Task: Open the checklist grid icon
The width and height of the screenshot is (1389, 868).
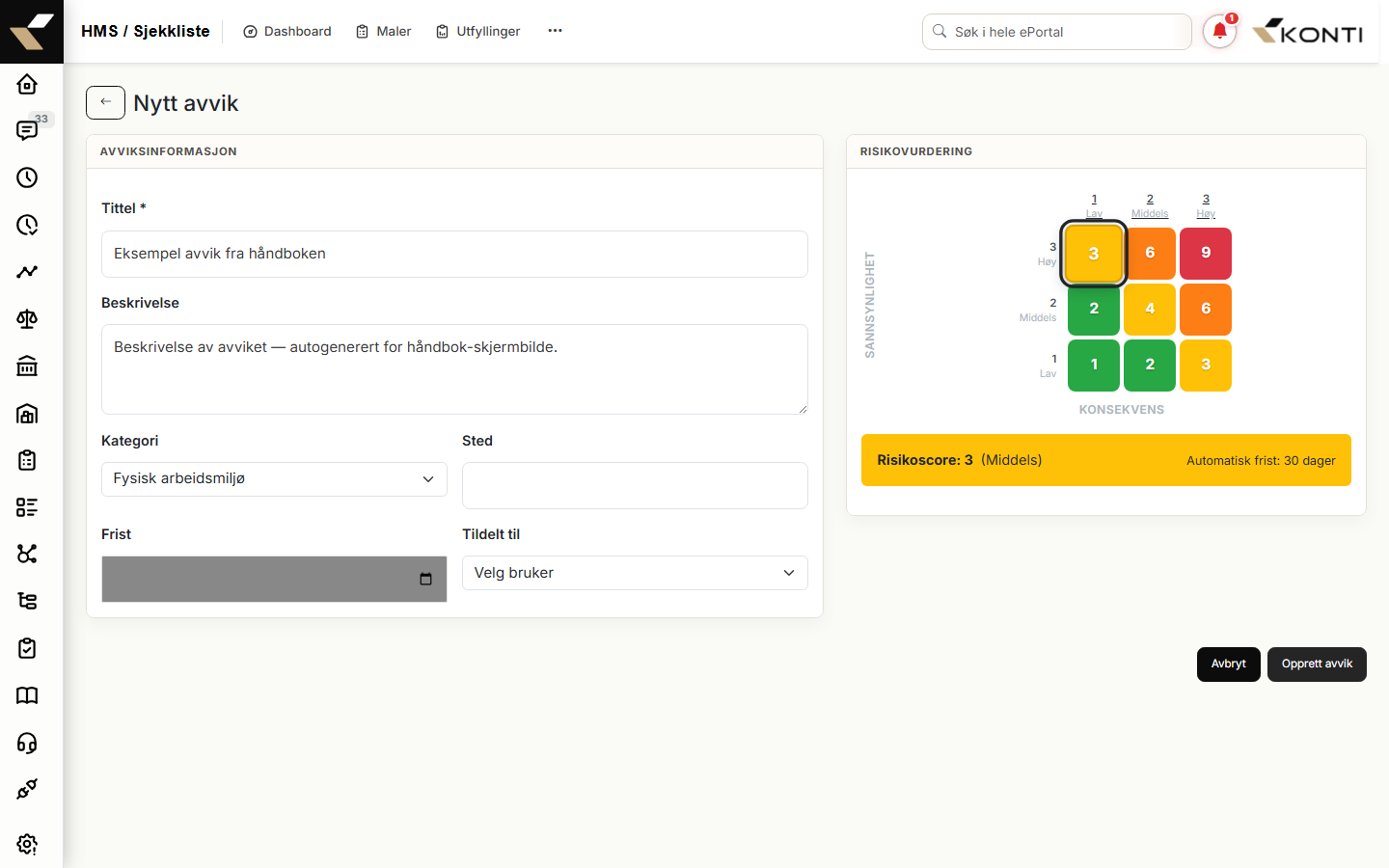Action: click(x=27, y=507)
